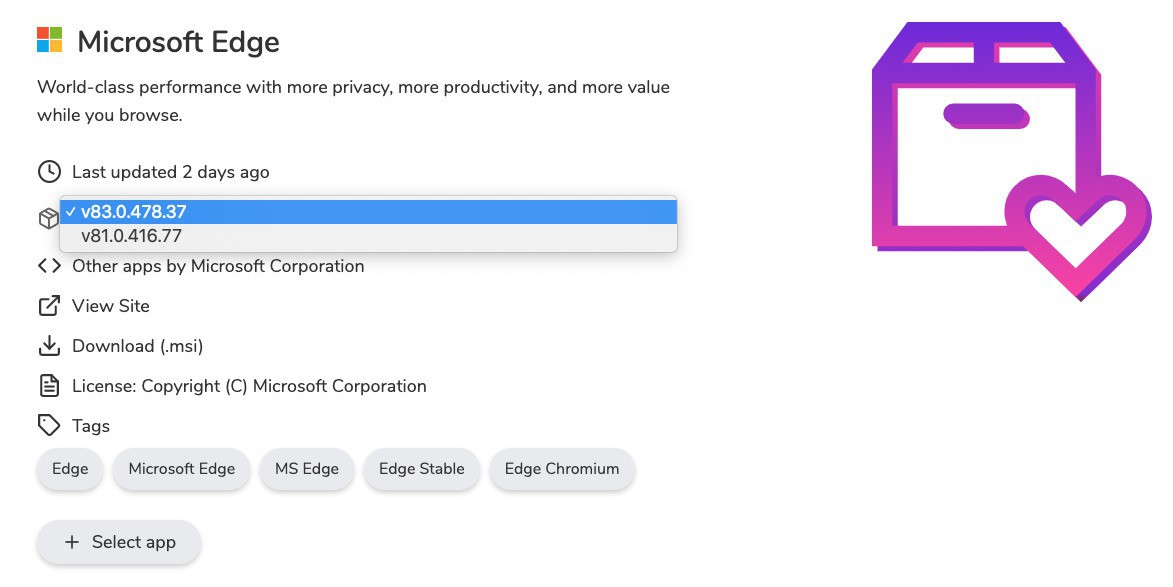Click the MS Edge tag chip
The height and width of the screenshot is (587, 1173).
click(307, 469)
